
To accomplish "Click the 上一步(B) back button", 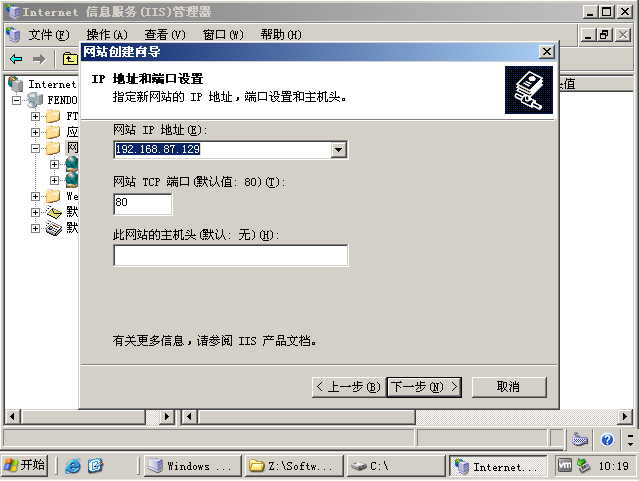I will [x=348, y=387].
